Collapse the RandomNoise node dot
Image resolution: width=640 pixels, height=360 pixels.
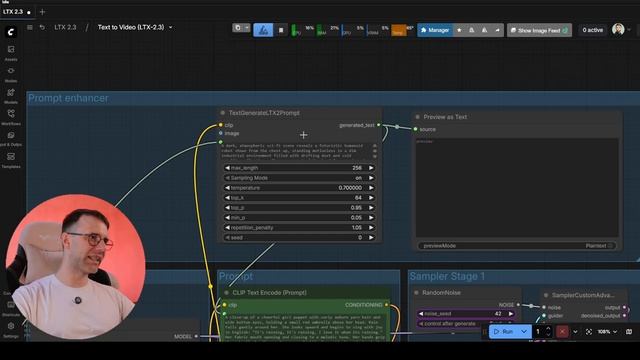(416, 293)
